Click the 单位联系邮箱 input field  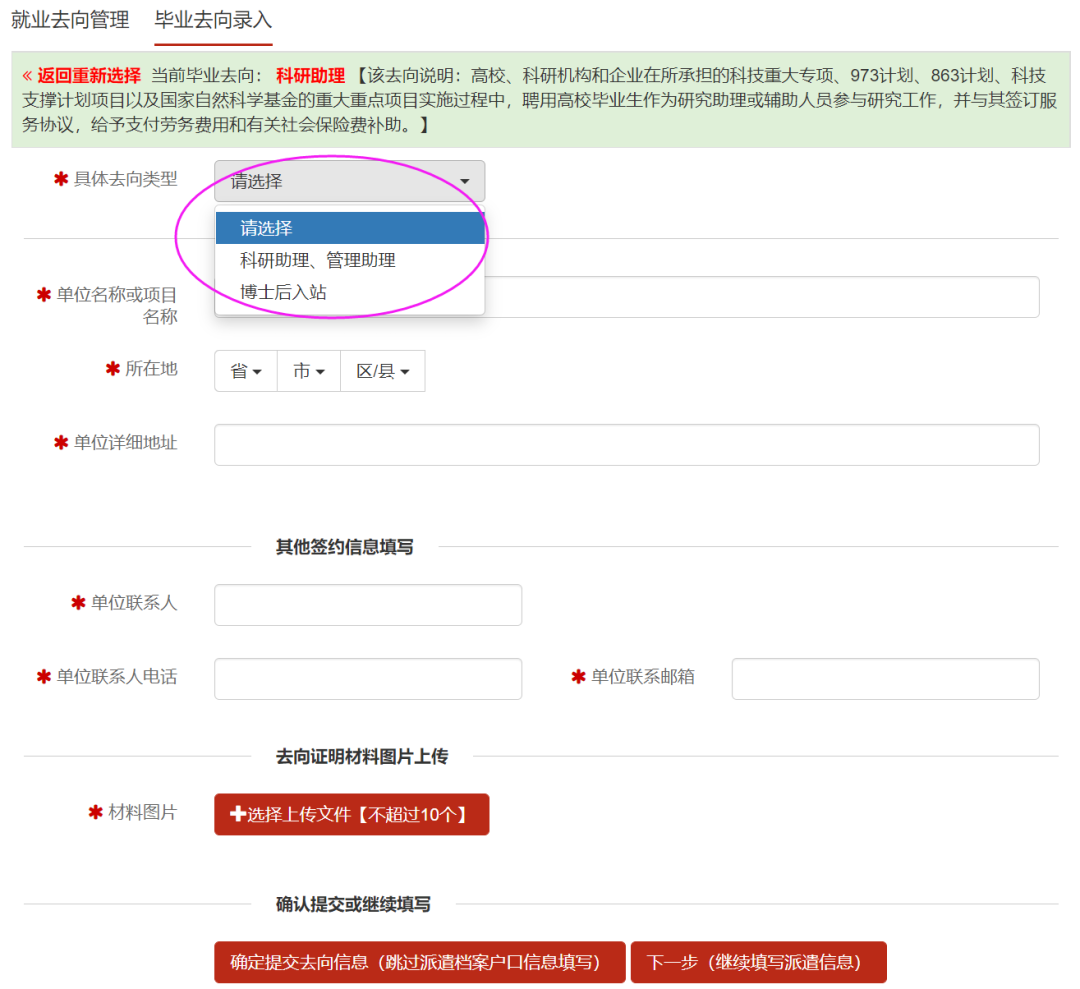tap(885, 679)
